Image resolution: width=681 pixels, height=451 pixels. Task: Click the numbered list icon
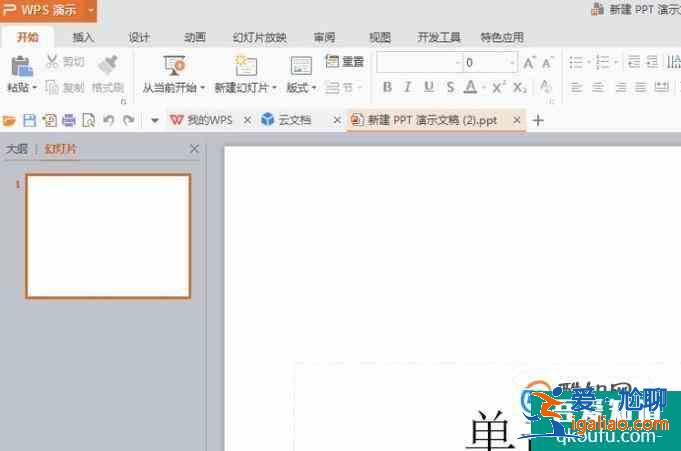point(602,63)
